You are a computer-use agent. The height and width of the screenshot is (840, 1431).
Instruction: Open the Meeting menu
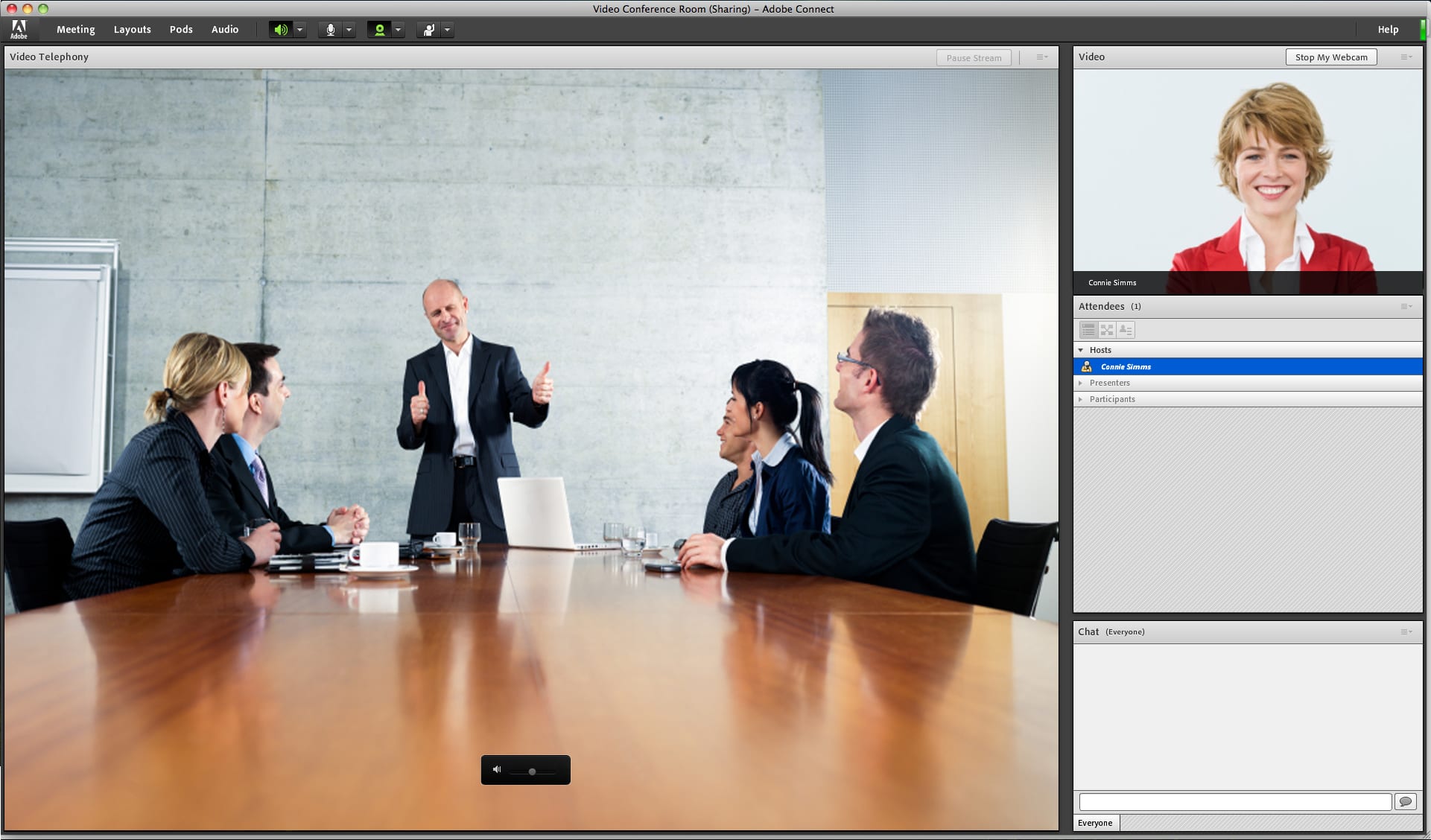75,30
